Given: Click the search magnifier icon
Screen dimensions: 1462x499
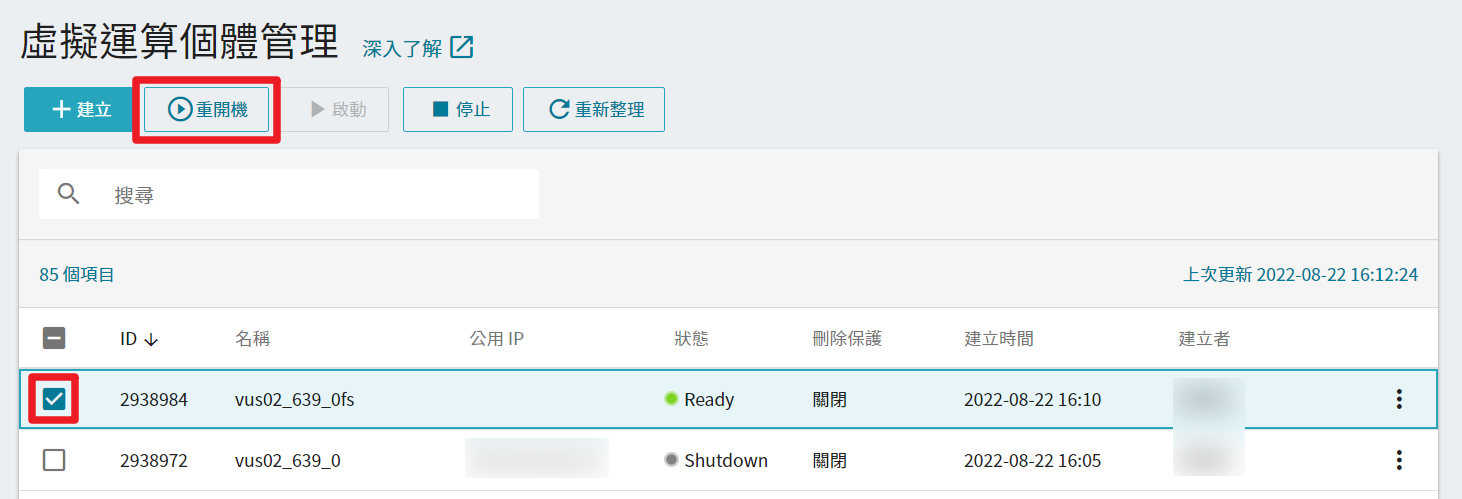Looking at the screenshot, I should click(x=68, y=194).
